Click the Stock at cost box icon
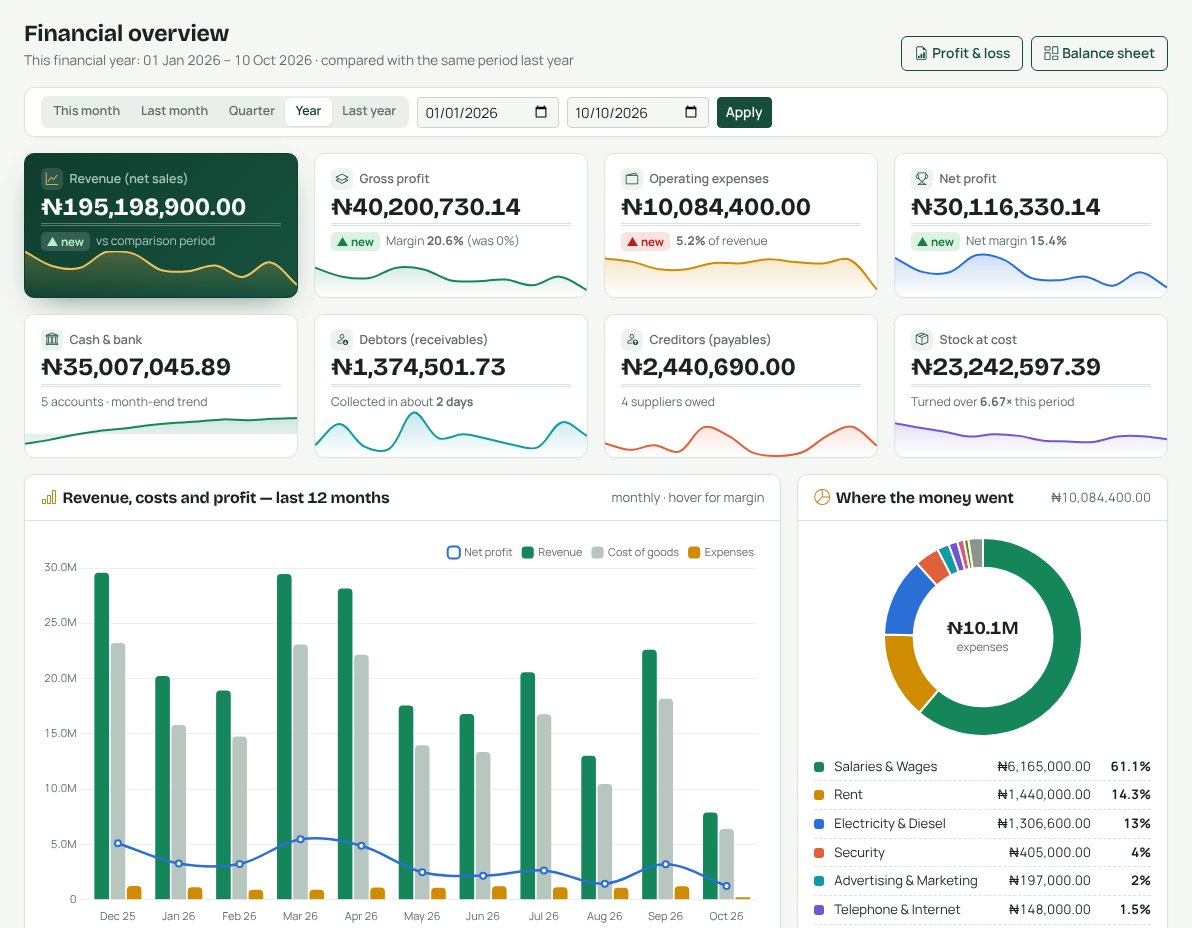1192x928 pixels. click(921, 339)
